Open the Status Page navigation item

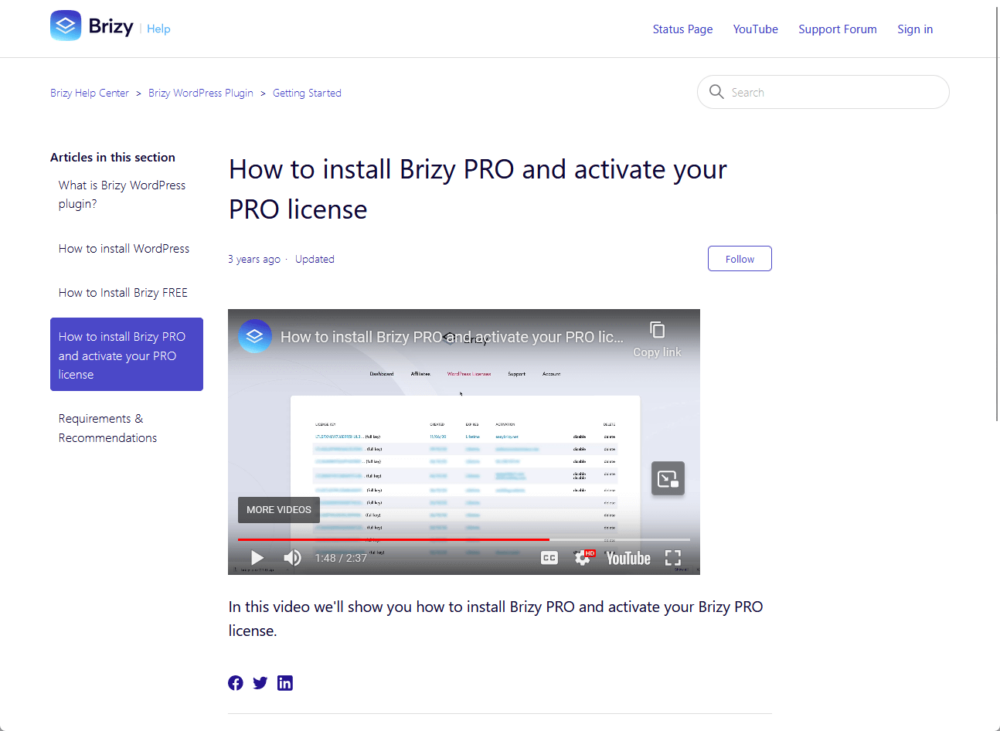pos(682,29)
